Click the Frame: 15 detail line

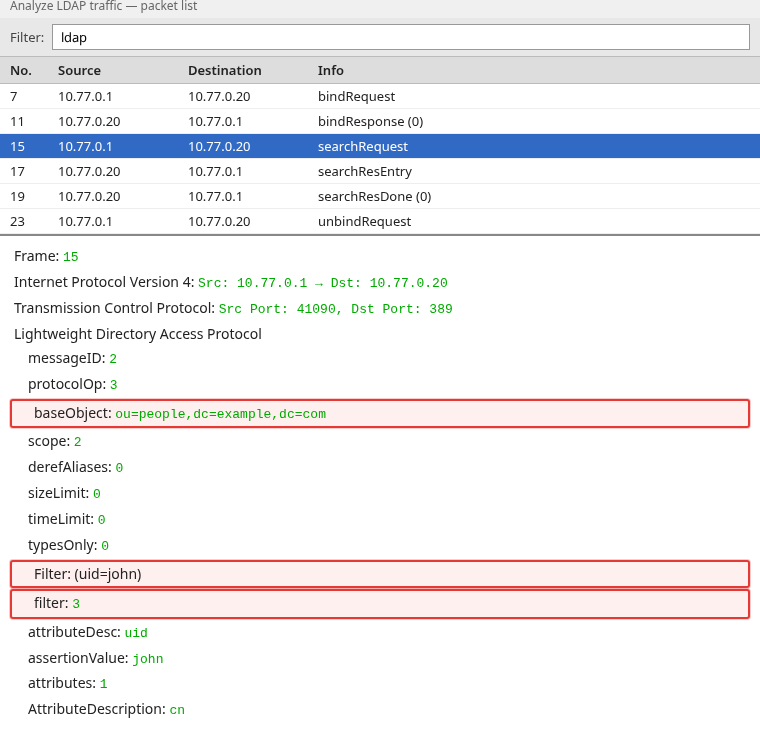point(46,256)
